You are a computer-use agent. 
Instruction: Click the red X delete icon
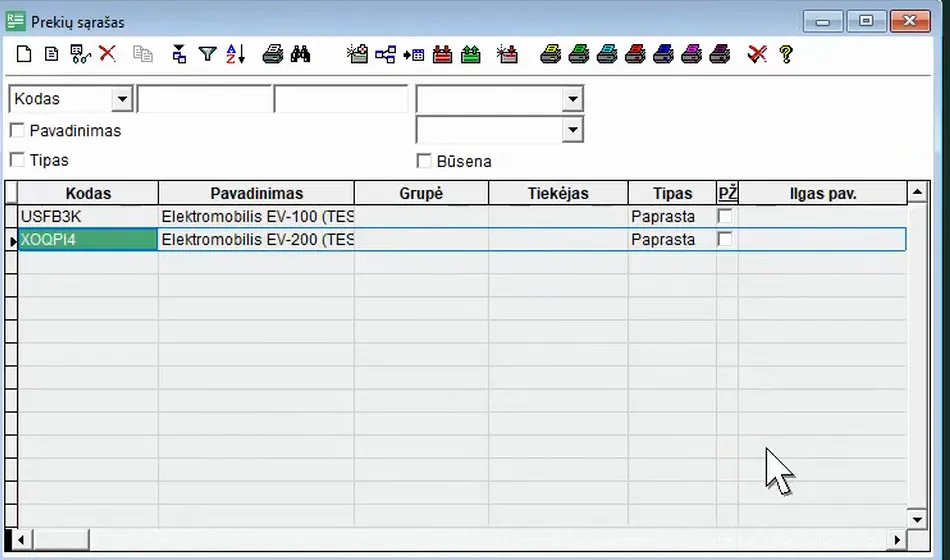[107, 53]
